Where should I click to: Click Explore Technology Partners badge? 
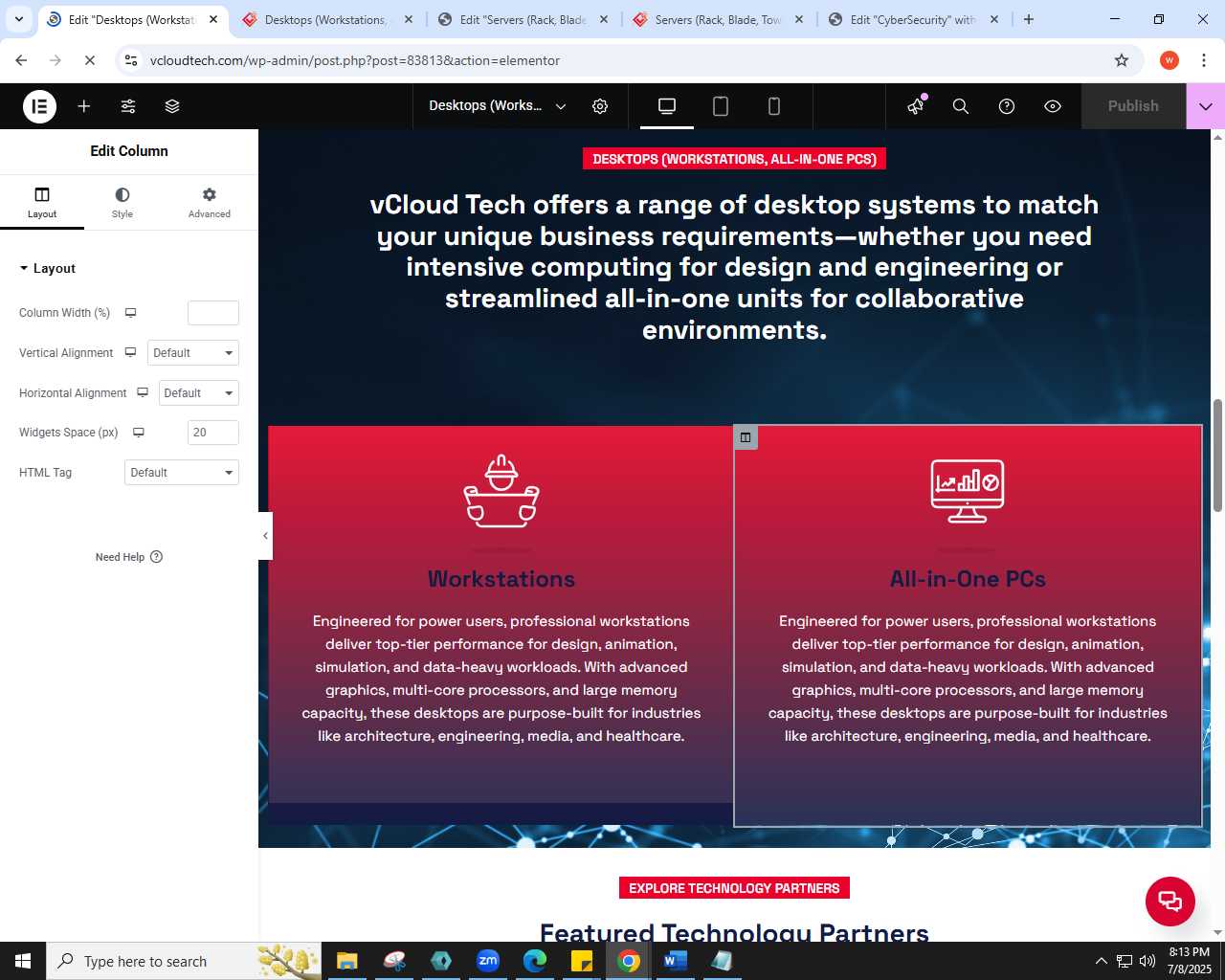coord(734,888)
